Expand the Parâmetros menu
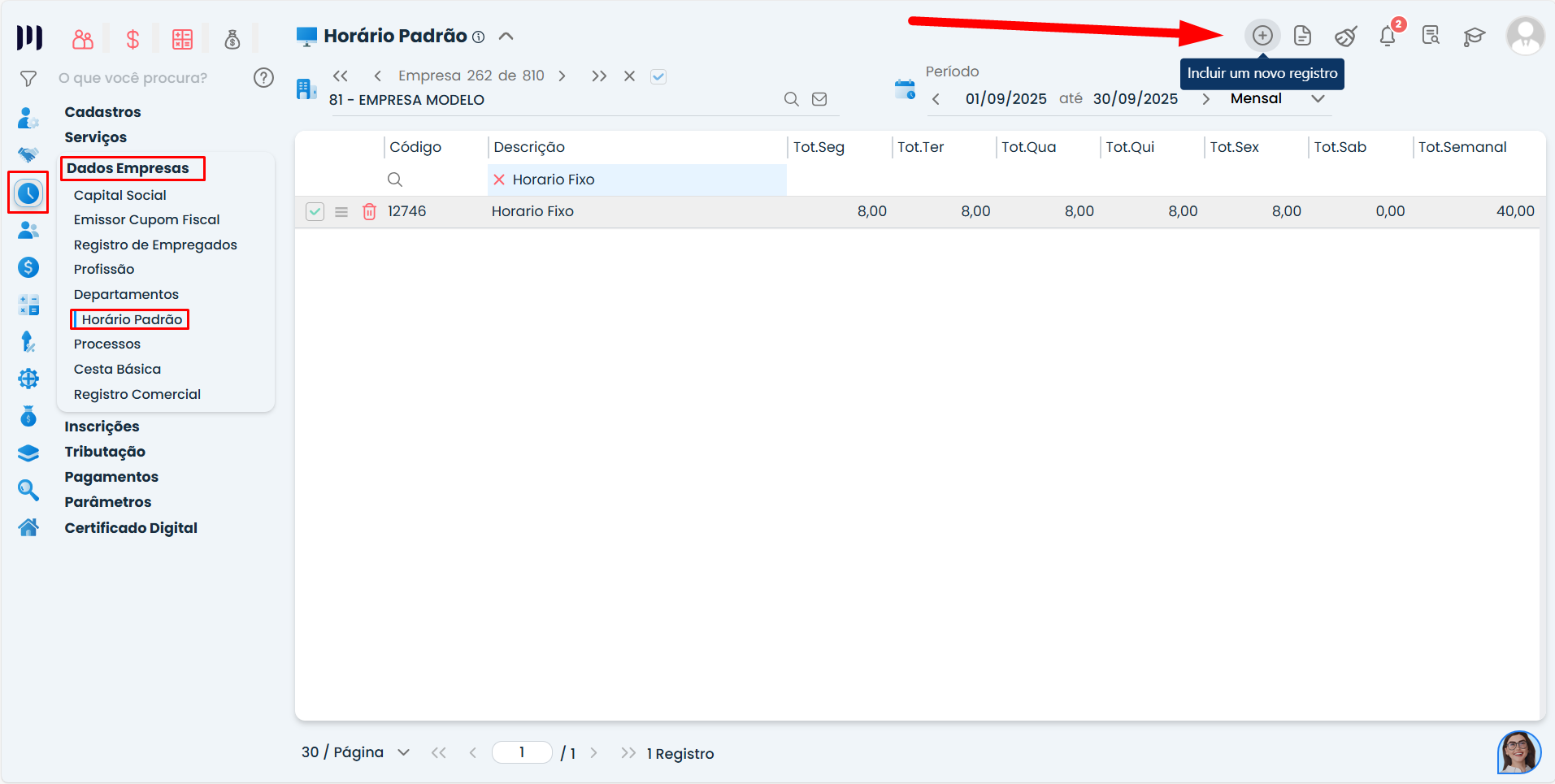Viewport: 1555px width, 784px height. pyautogui.click(x=108, y=502)
